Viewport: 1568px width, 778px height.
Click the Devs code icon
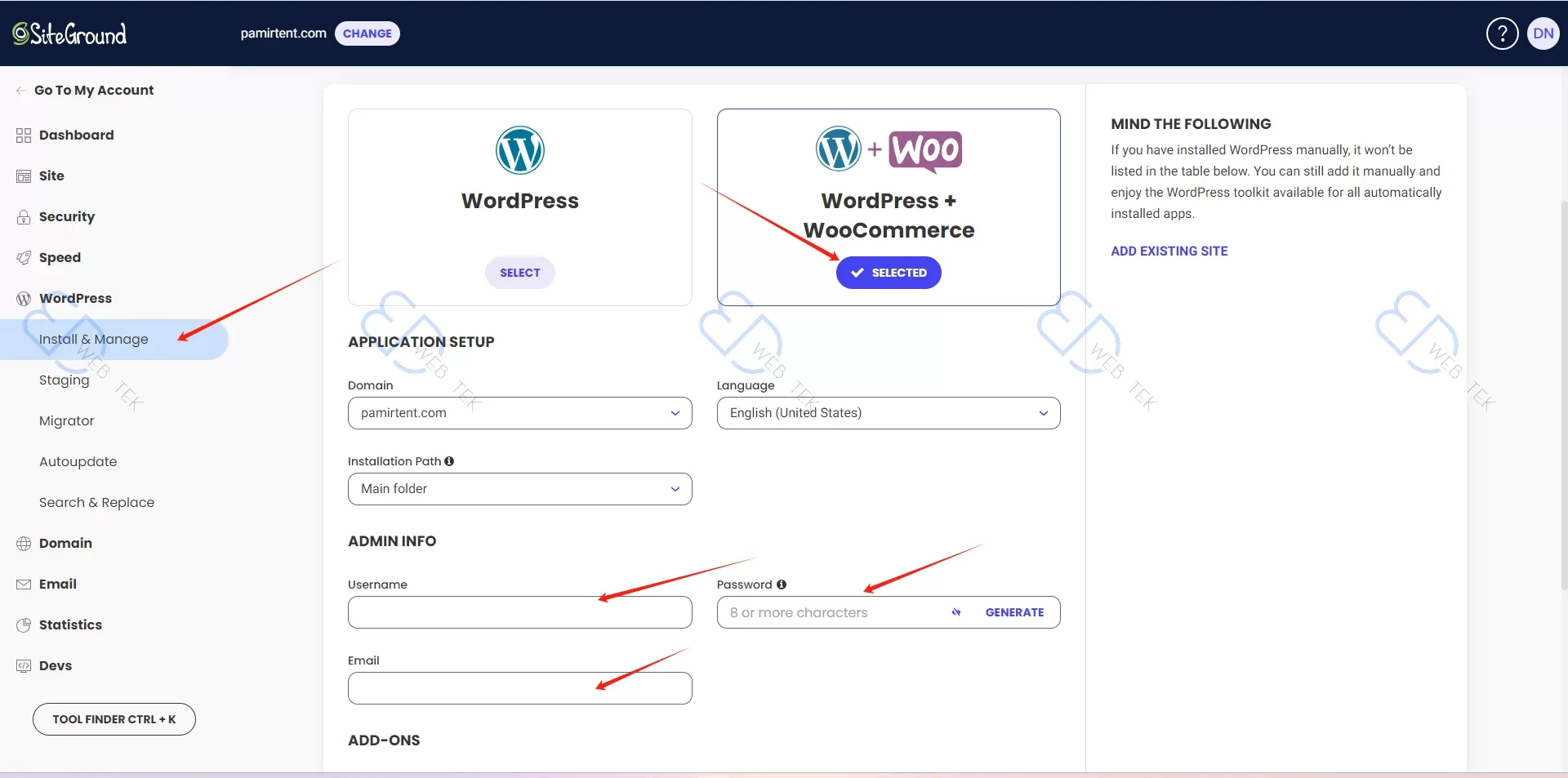24,666
